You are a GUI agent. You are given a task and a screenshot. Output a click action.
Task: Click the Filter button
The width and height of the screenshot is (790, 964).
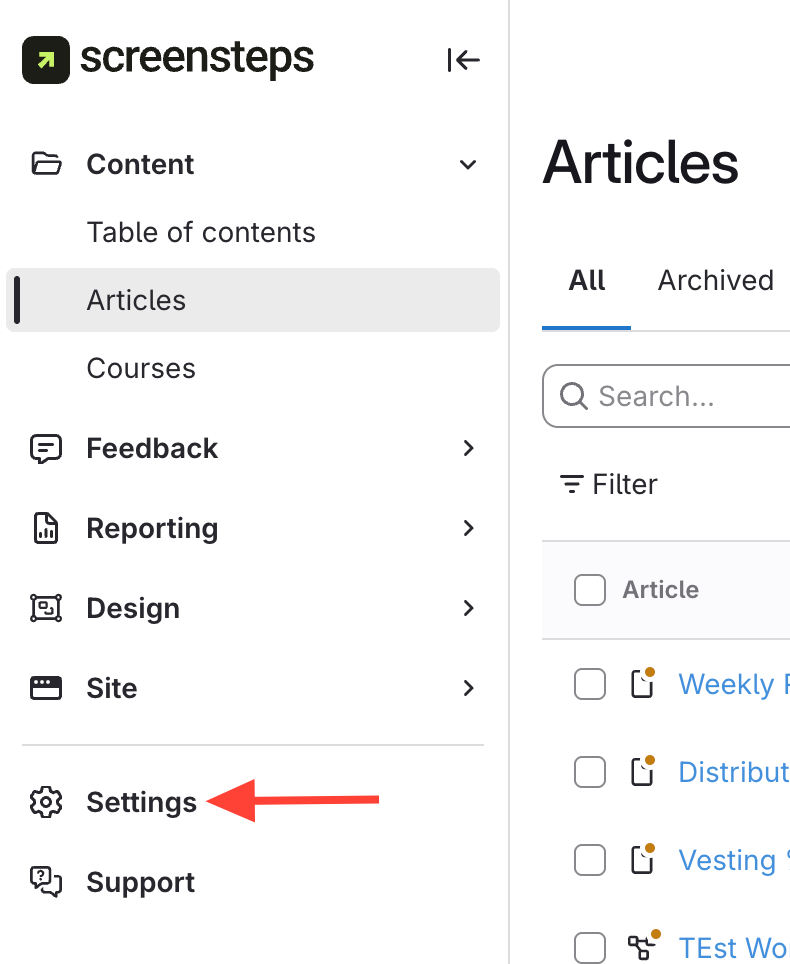(609, 484)
